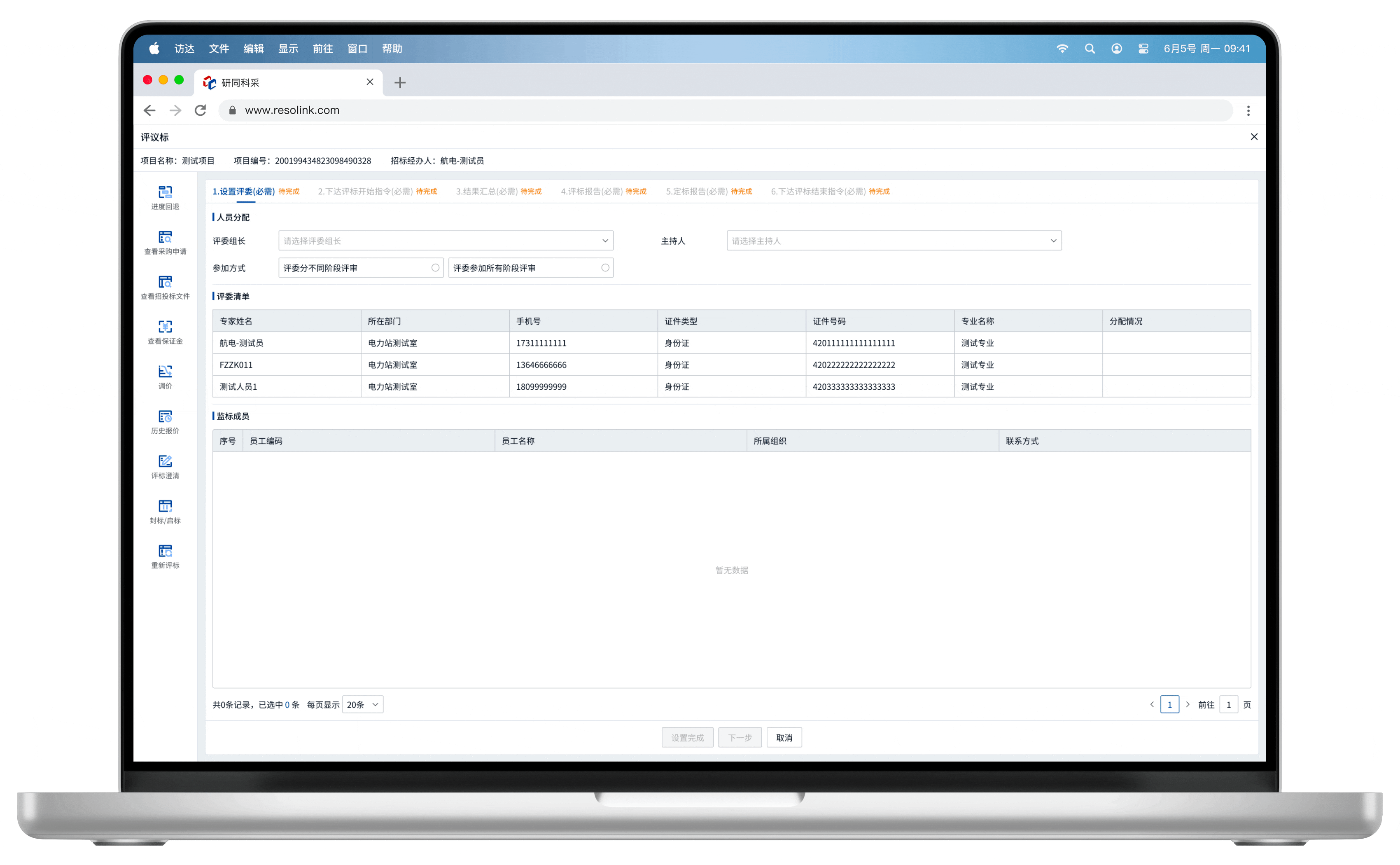
Task: Open the Wi-Fi status icon
Action: [x=1062, y=49]
